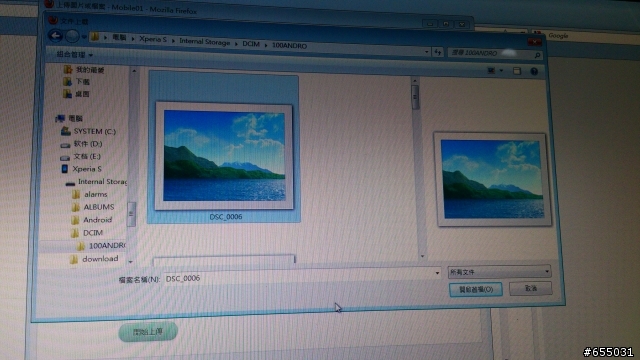Image resolution: width=640 pixels, height=360 pixels.
Task: Open the download folder
Action: (100, 259)
